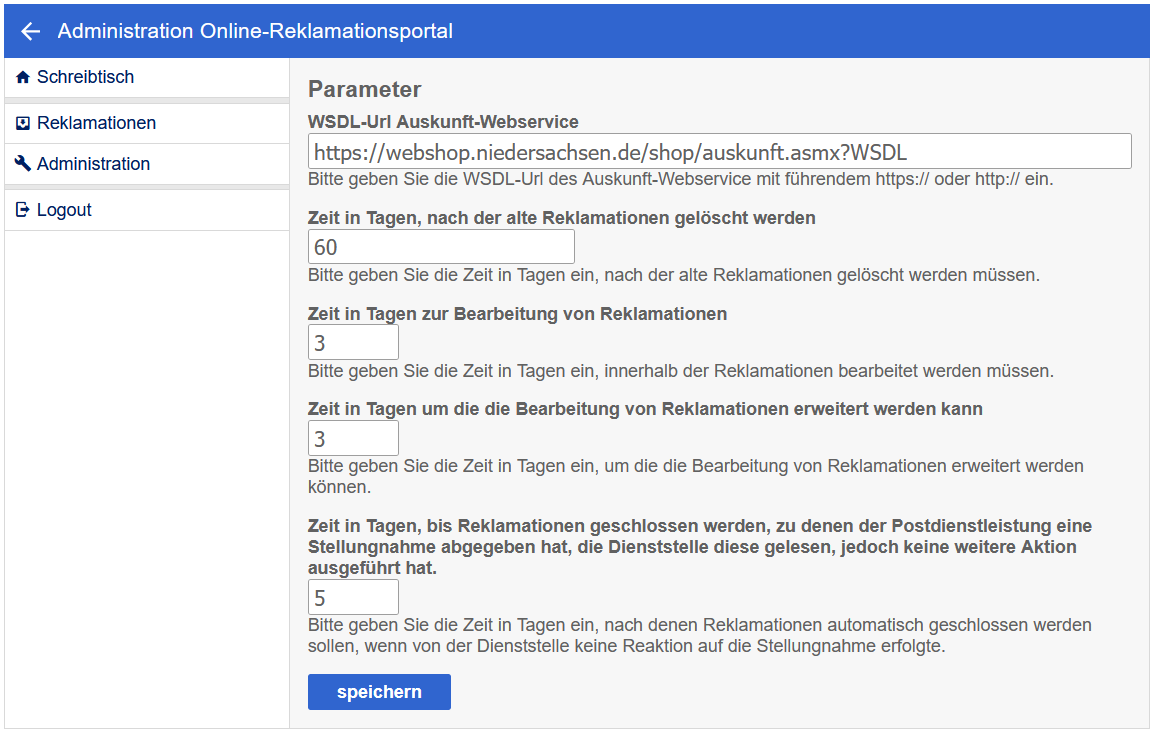
Task: Click the label about alte Reklamationen gelöscht
Action: 561,217
